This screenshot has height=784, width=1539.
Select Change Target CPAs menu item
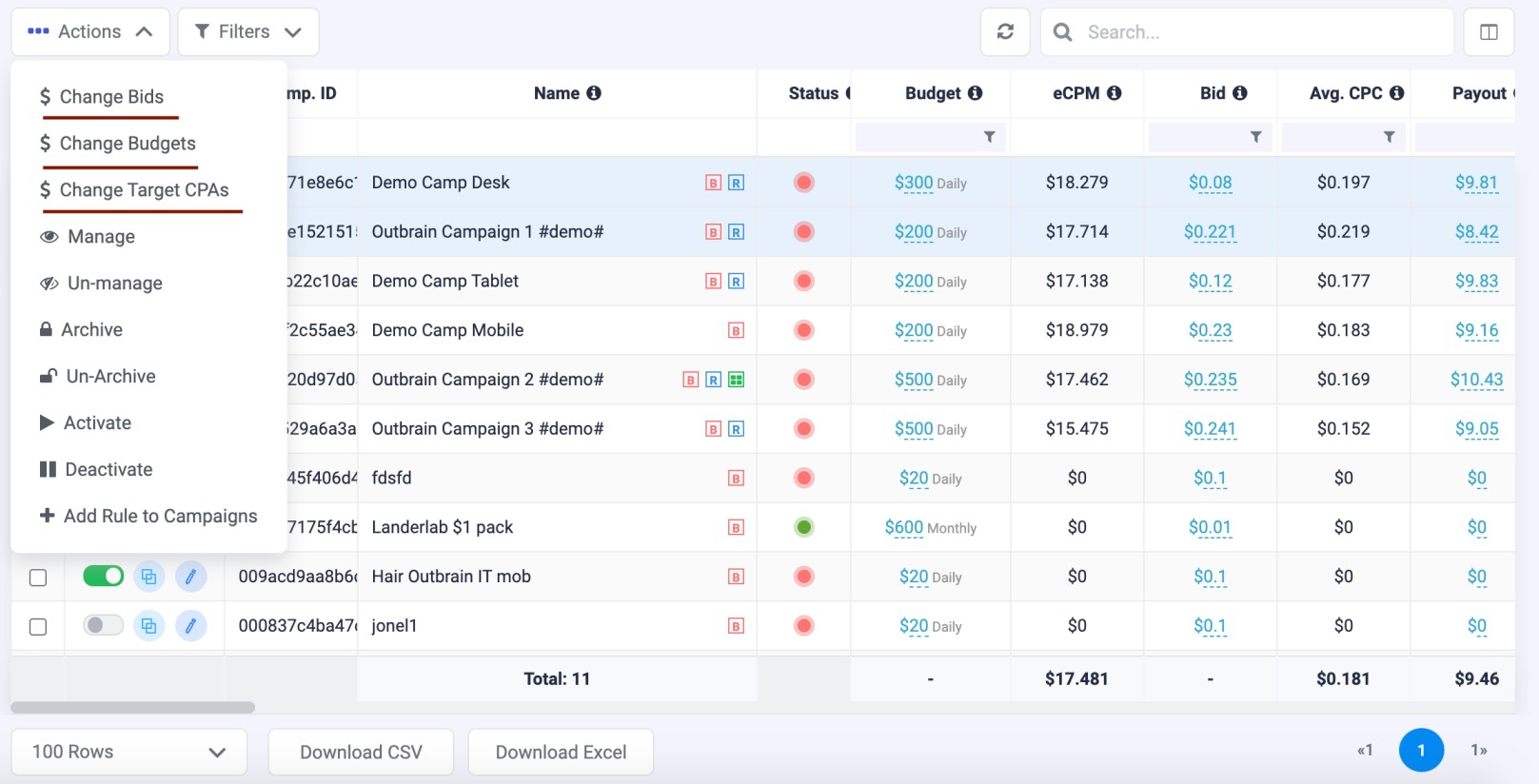(x=134, y=190)
